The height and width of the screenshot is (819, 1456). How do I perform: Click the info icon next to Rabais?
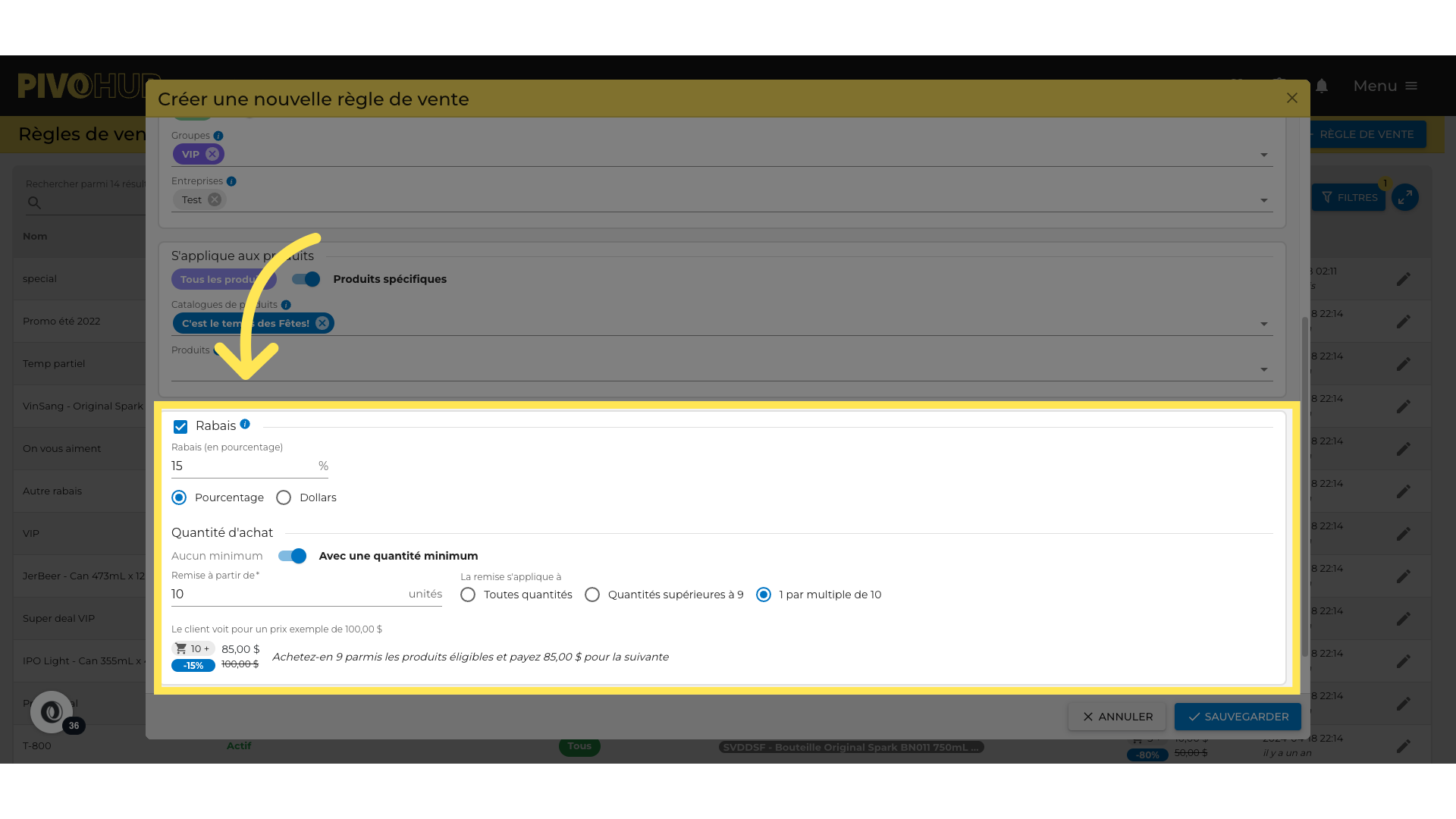point(245,424)
